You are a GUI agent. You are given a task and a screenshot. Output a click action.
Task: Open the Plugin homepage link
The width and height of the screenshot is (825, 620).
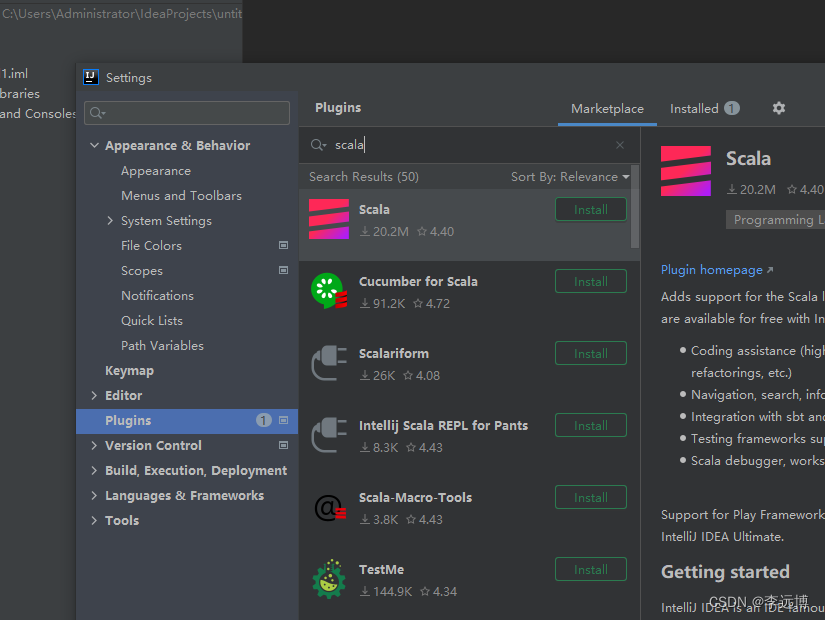(717, 270)
